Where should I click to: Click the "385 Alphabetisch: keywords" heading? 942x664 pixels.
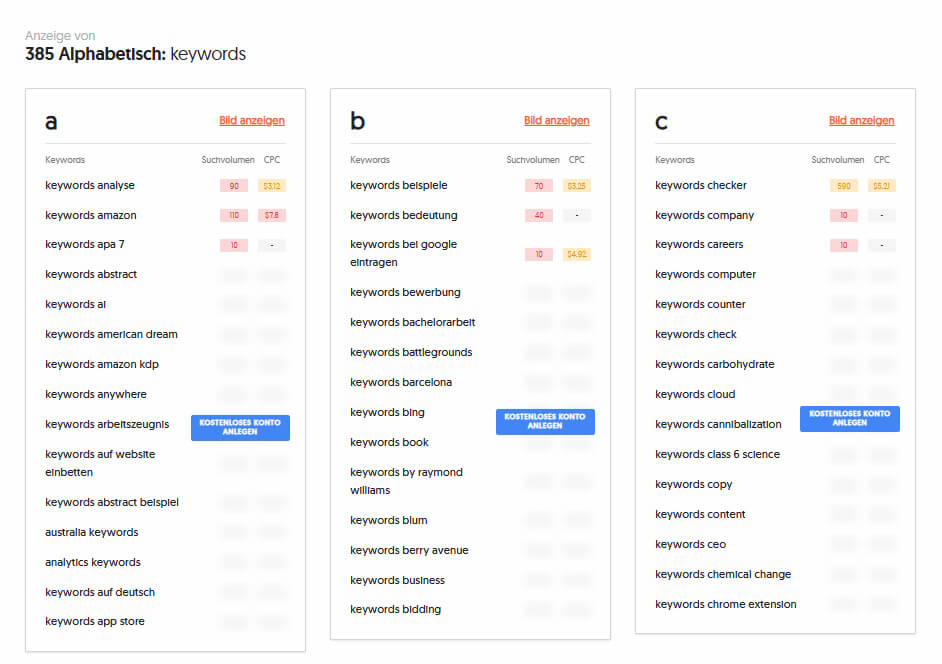coord(134,54)
